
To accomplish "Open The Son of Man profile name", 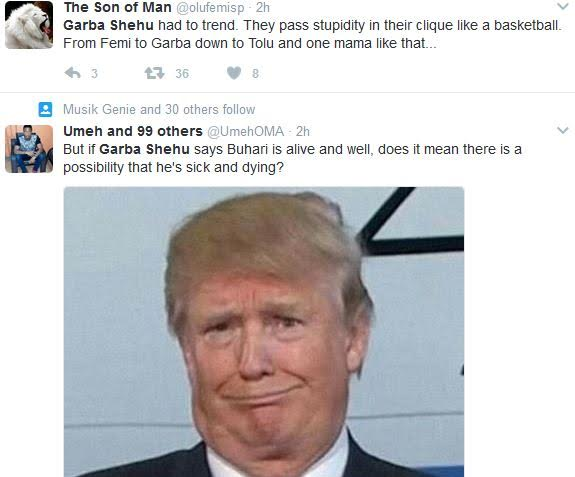I will 117,7.
